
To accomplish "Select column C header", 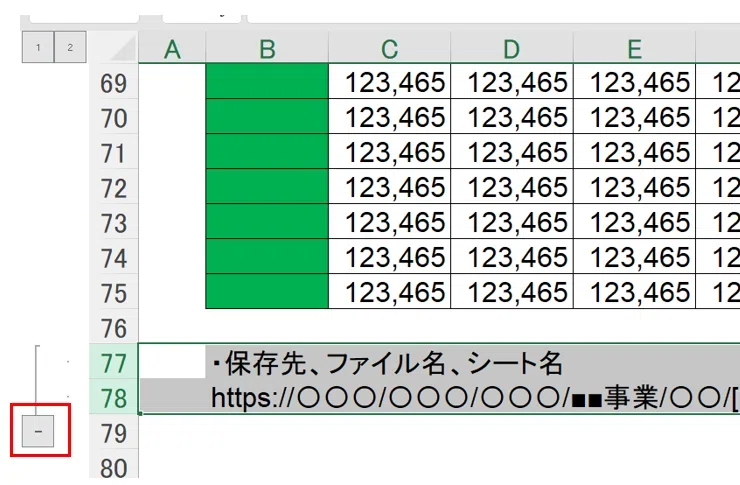I will click(389, 48).
